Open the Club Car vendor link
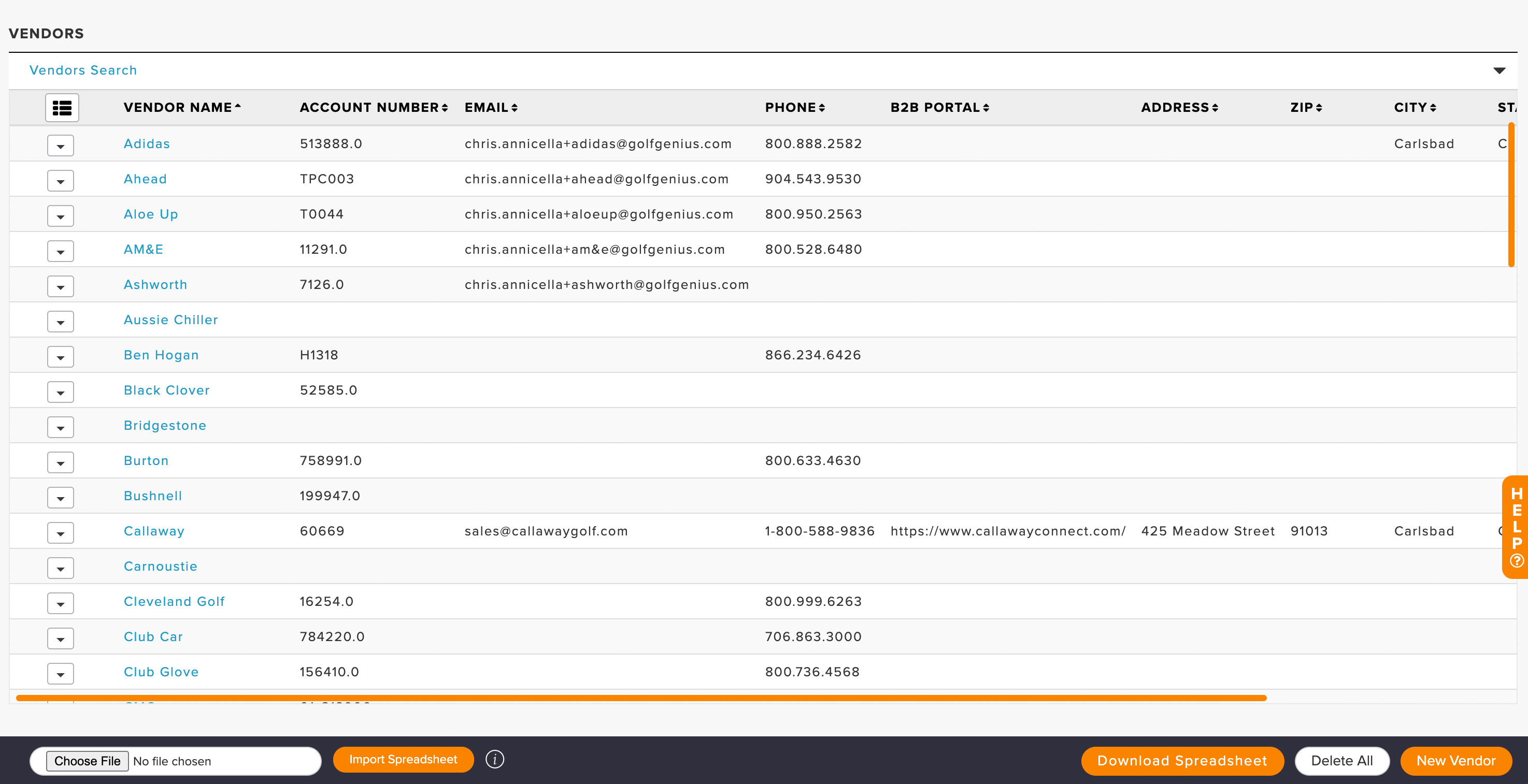Screen dimensions: 1528x784 coord(154,636)
